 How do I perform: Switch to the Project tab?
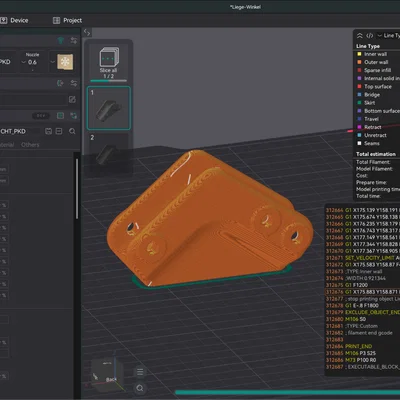point(67,20)
